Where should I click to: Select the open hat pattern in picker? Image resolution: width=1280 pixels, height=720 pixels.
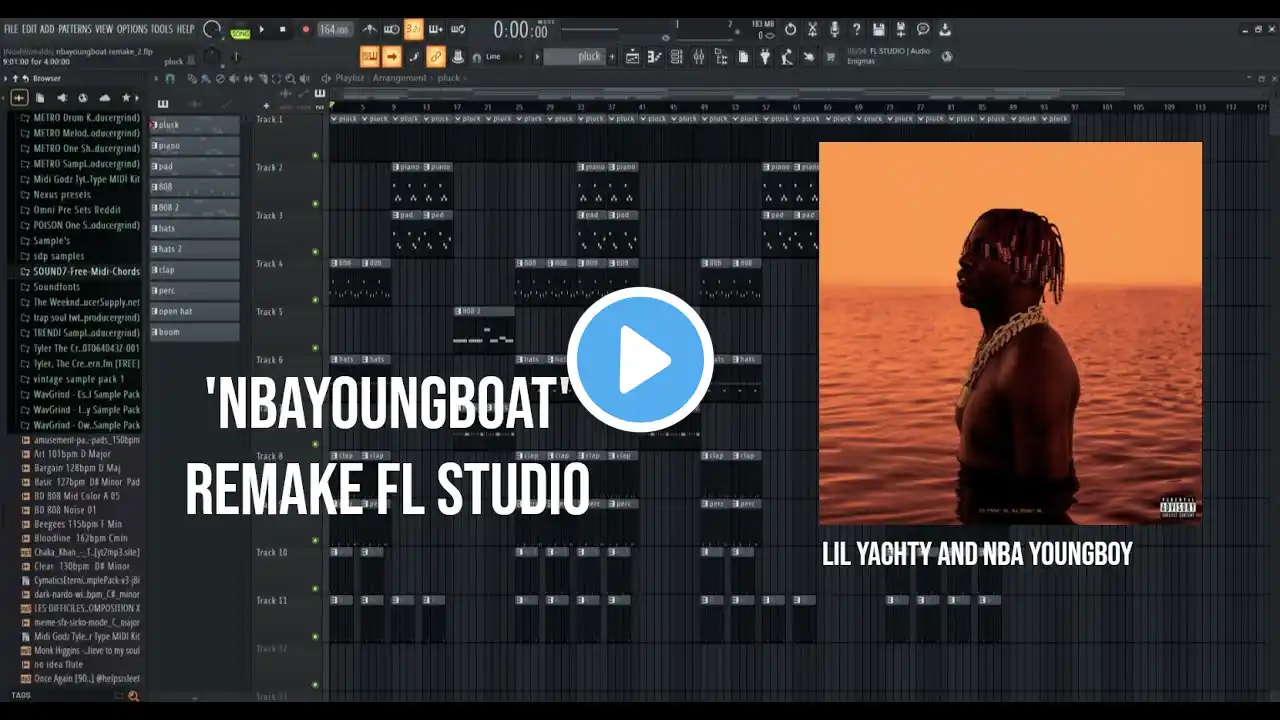click(x=195, y=311)
